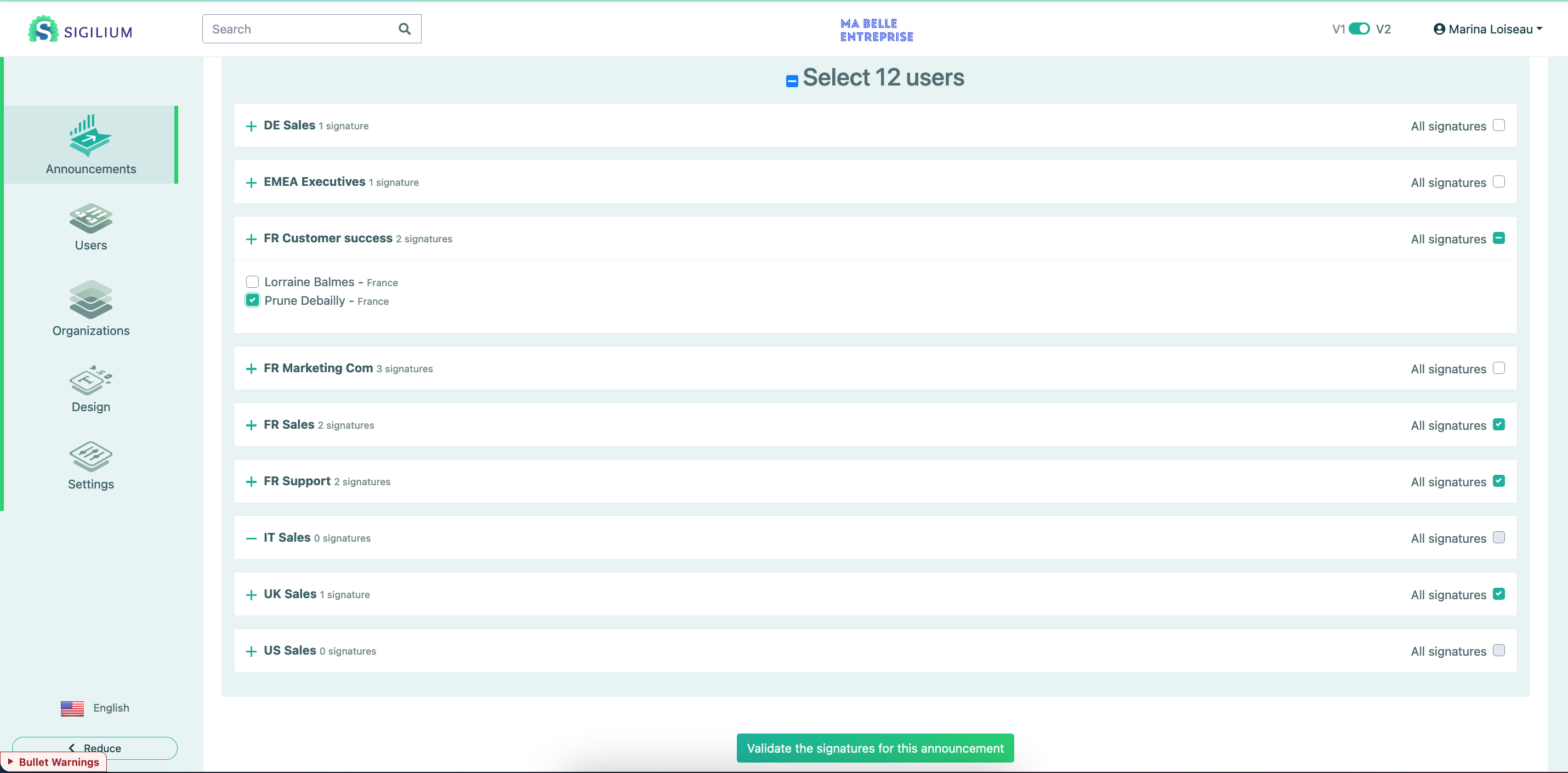Toggle the V1/V2 version switch
The height and width of the screenshot is (773, 1568).
[1359, 29]
